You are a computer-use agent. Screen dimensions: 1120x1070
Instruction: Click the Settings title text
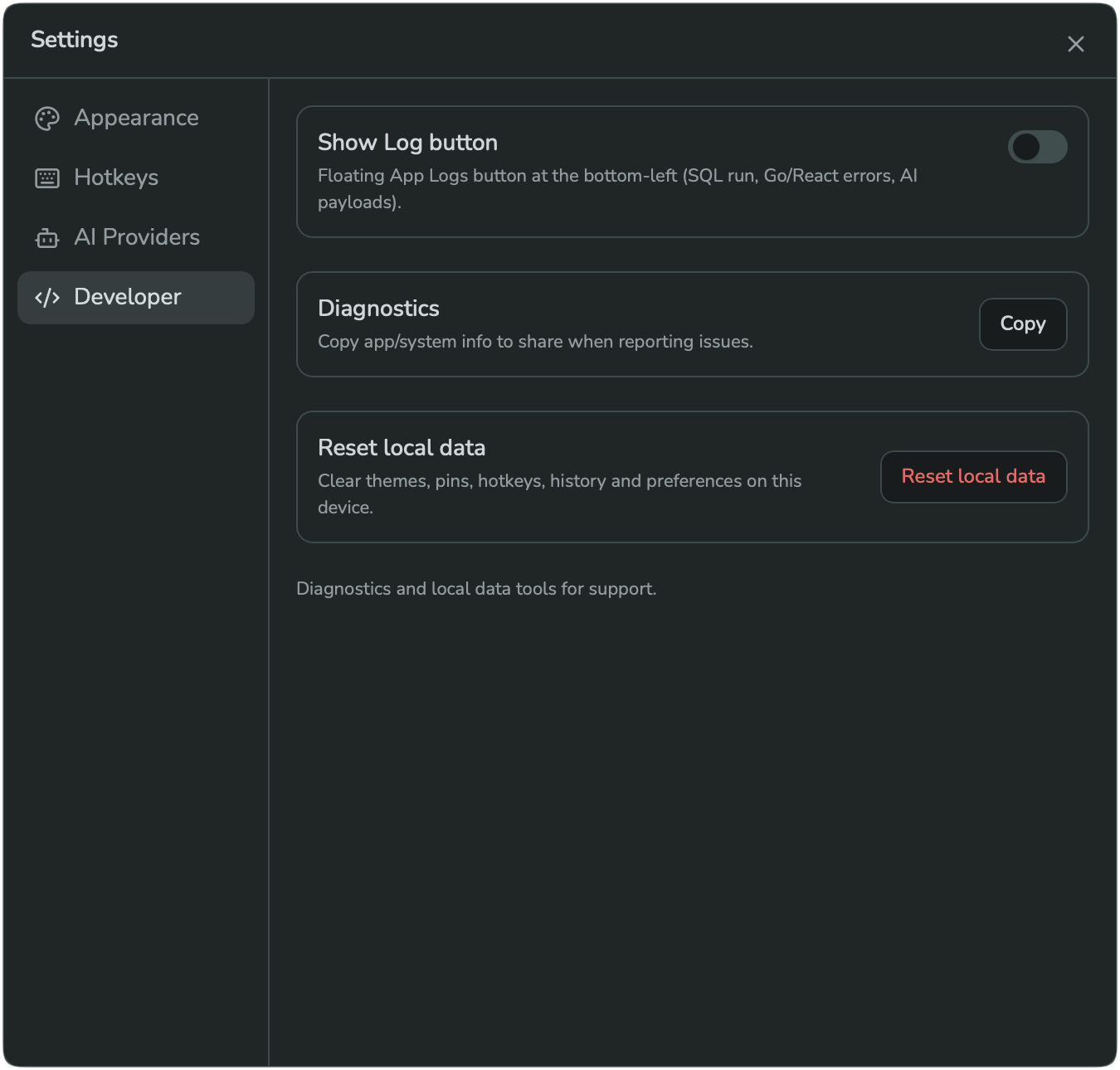pyautogui.click(x=75, y=40)
